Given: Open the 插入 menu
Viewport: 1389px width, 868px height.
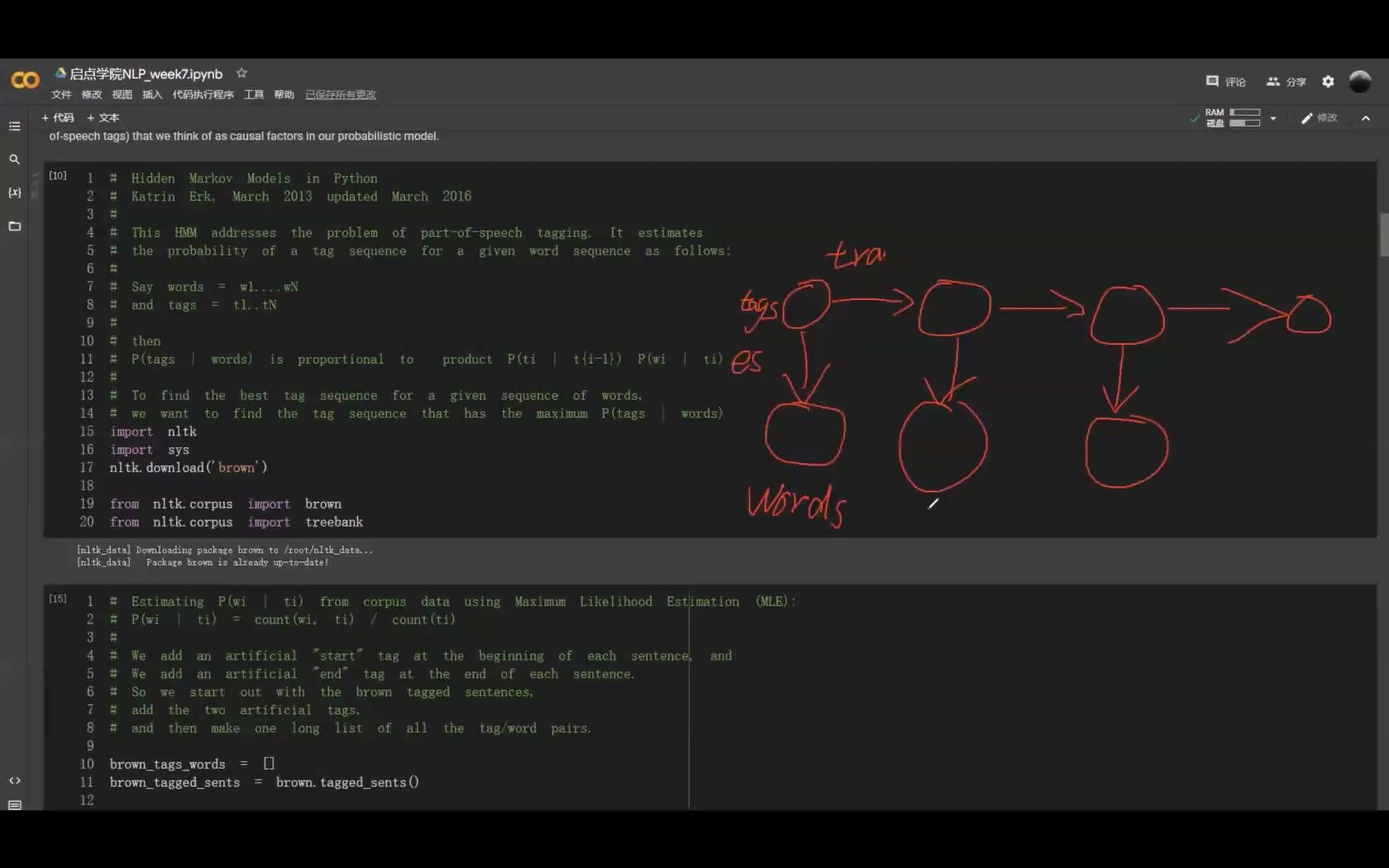Looking at the screenshot, I should 152,95.
